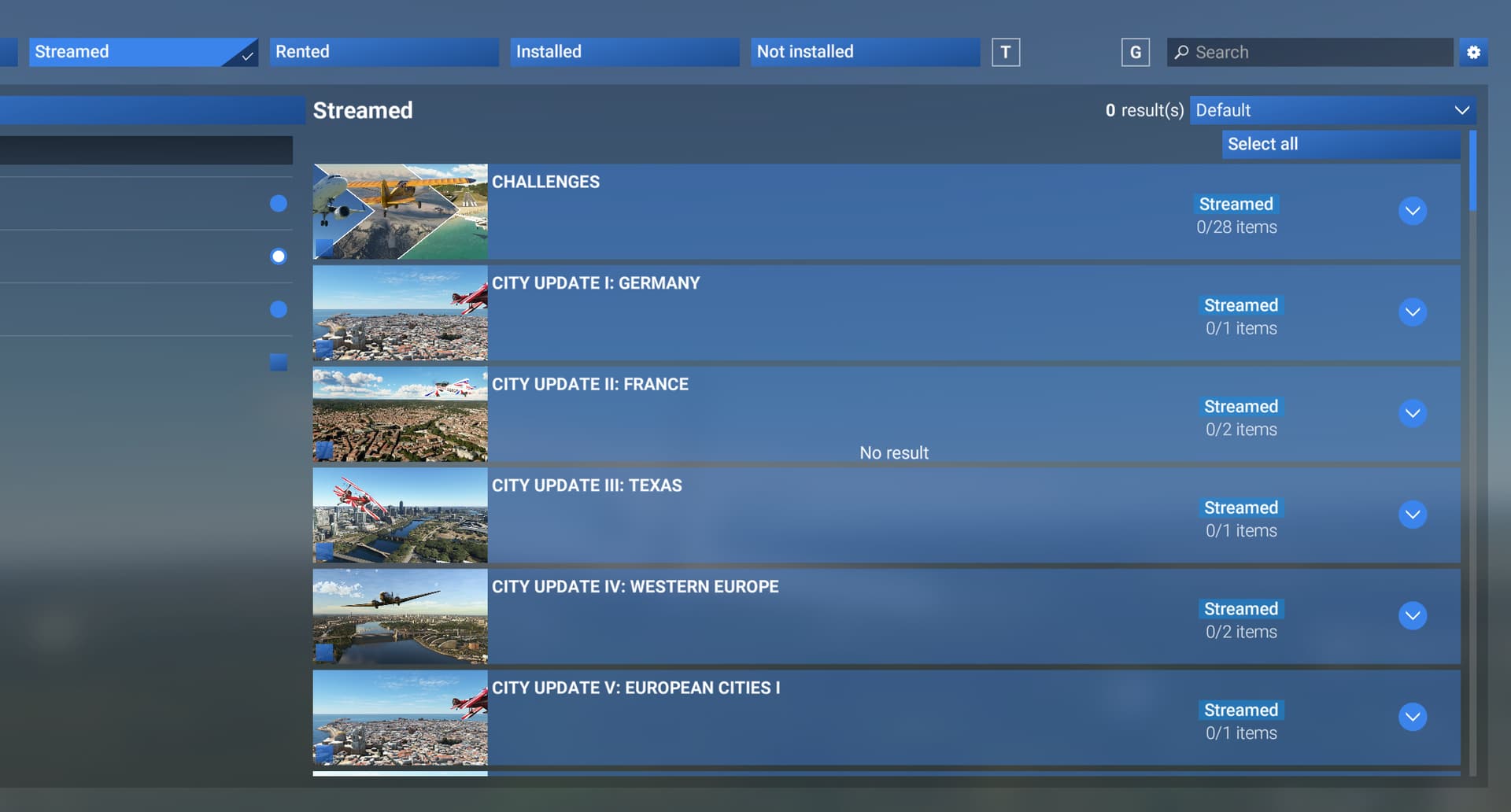The width and height of the screenshot is (1511, 812).
Task: Click the G filter icon
Action: click(x=1135, y=52)
